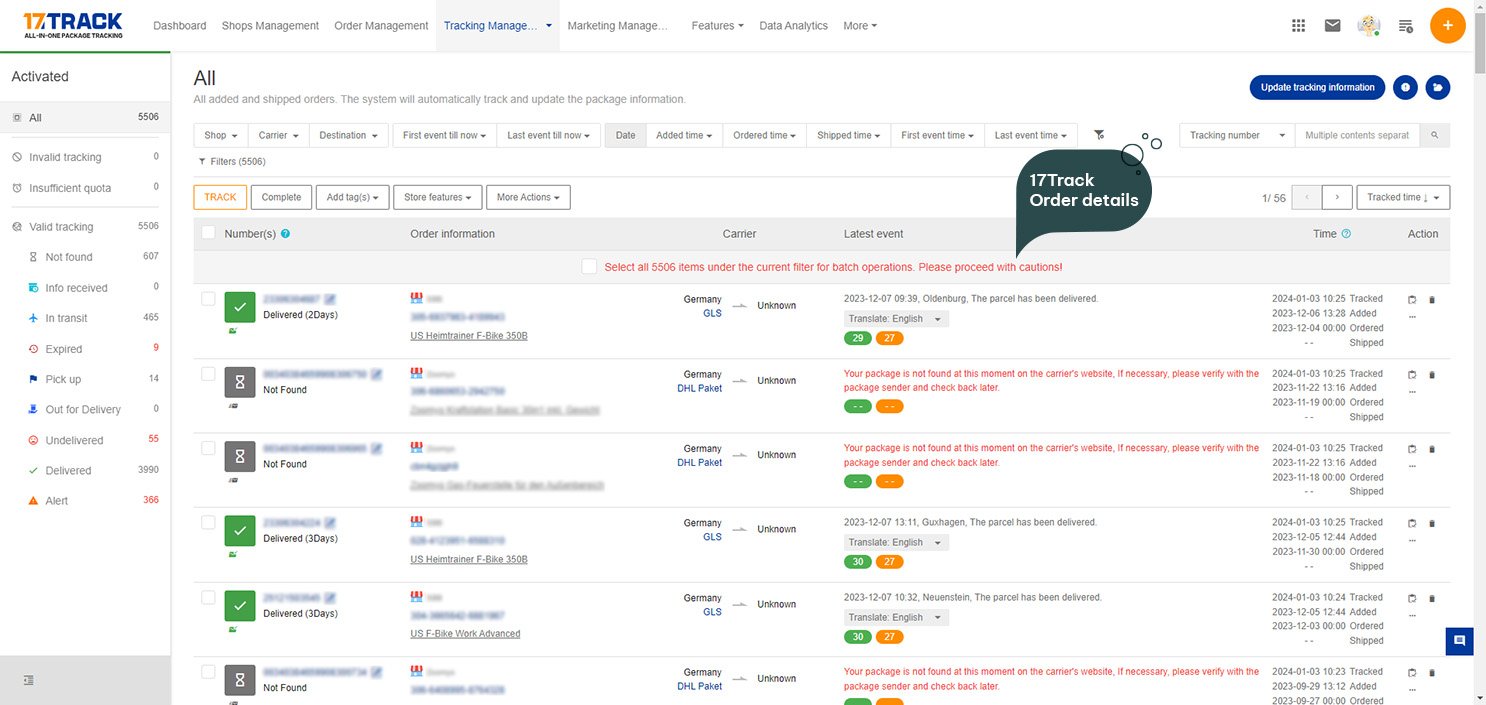Expand the 'More Actions' dropdown

click(x=528, y=197)
